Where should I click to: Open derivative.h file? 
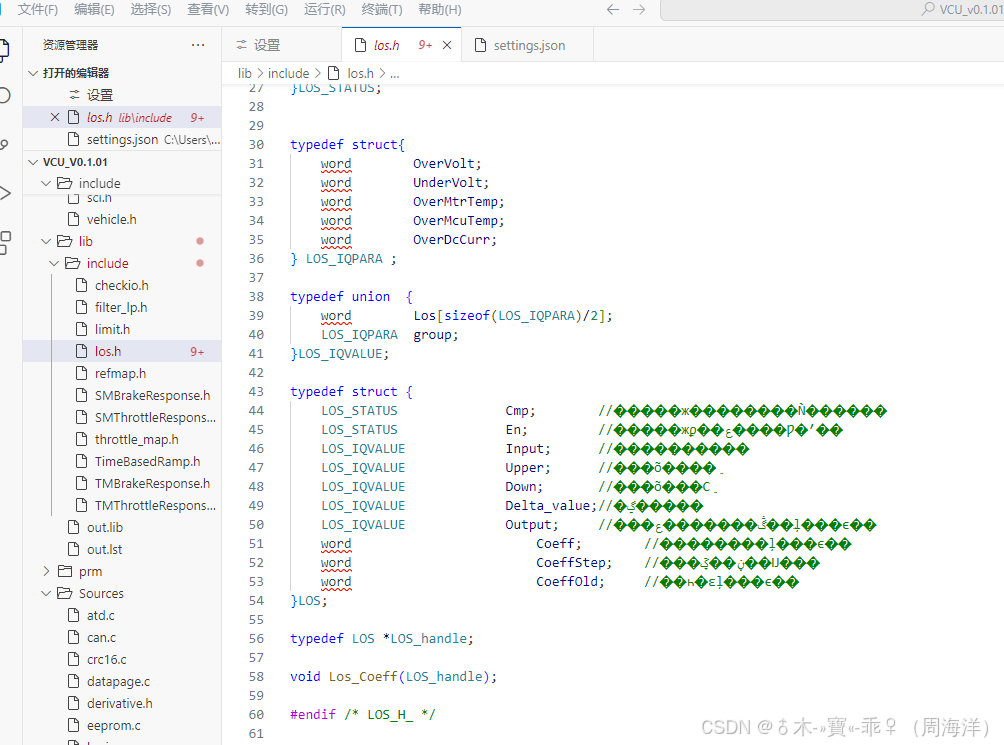(x=120, y=703)
